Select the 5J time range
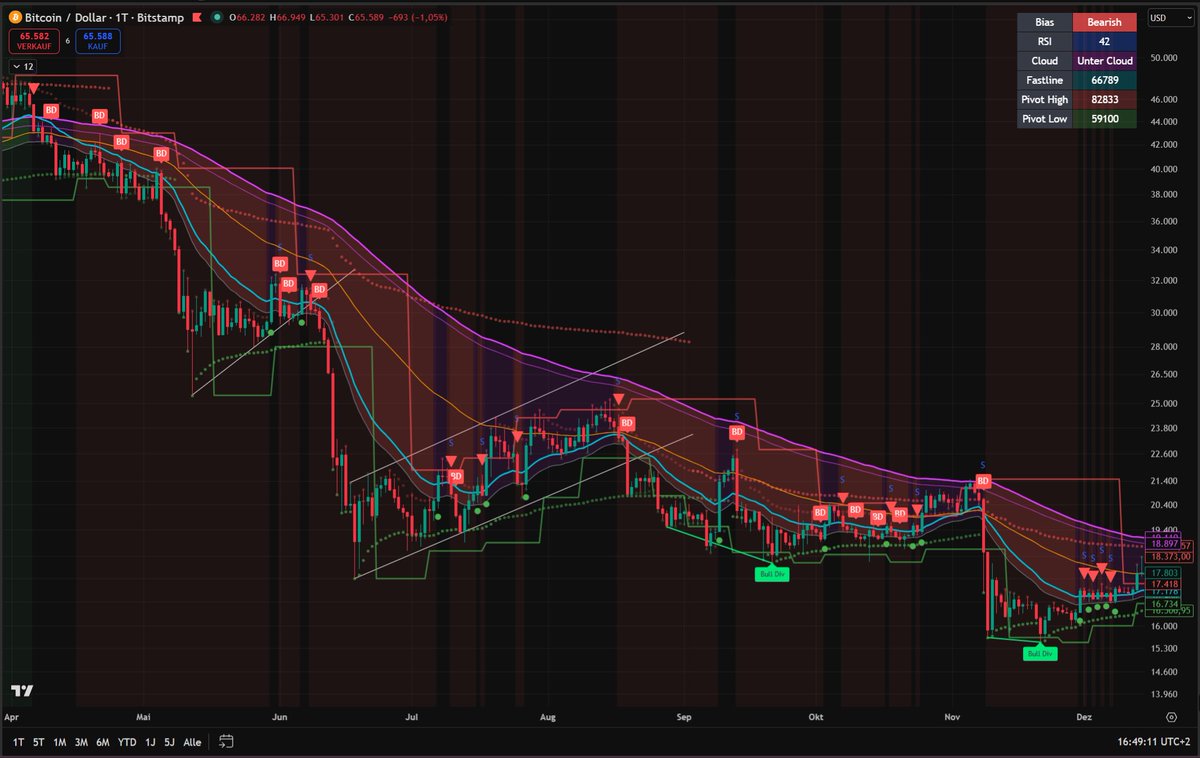The width and height of the screenshot is (1200, 758). pos(169,742)
